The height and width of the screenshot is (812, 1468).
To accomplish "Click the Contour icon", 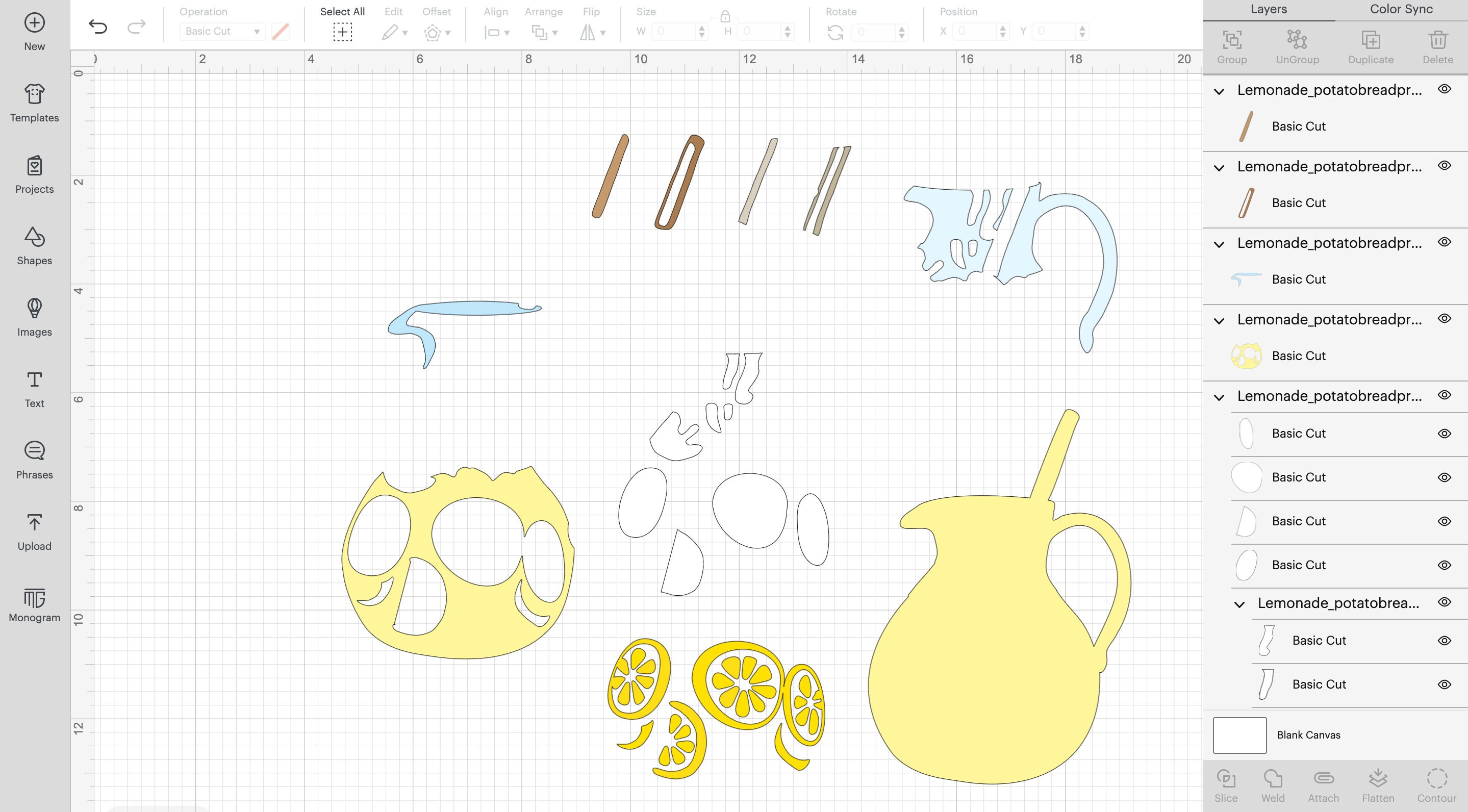I will click(x=1437, y=783).
